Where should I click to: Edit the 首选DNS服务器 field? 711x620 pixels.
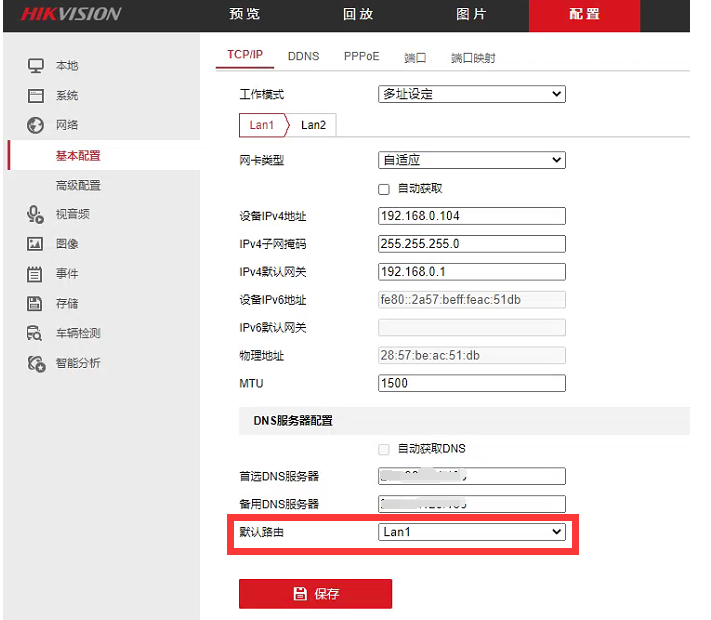point(472,476)
